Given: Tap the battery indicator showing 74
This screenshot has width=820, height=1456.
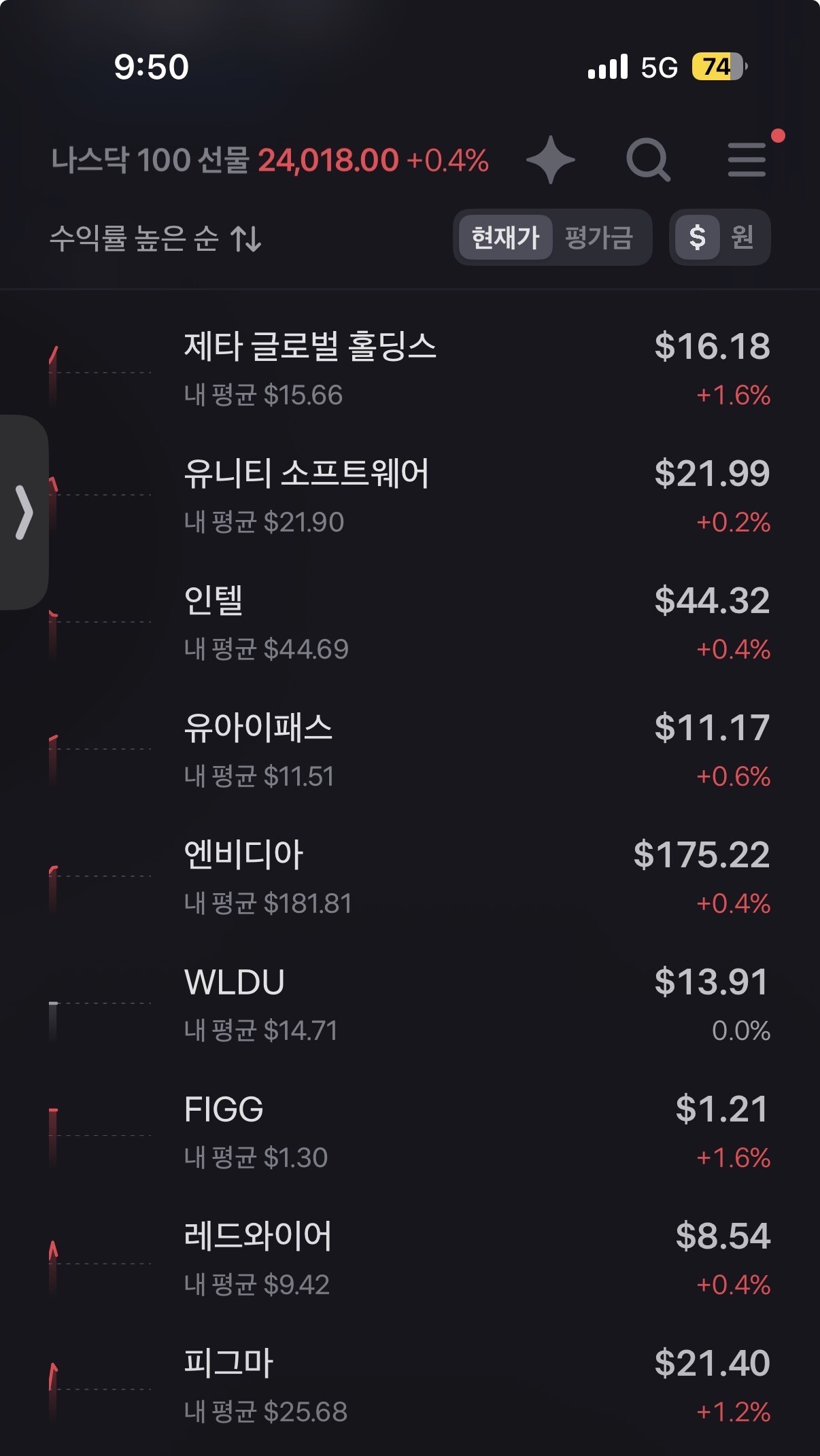Looking at the screenshot, I should 718,67.
